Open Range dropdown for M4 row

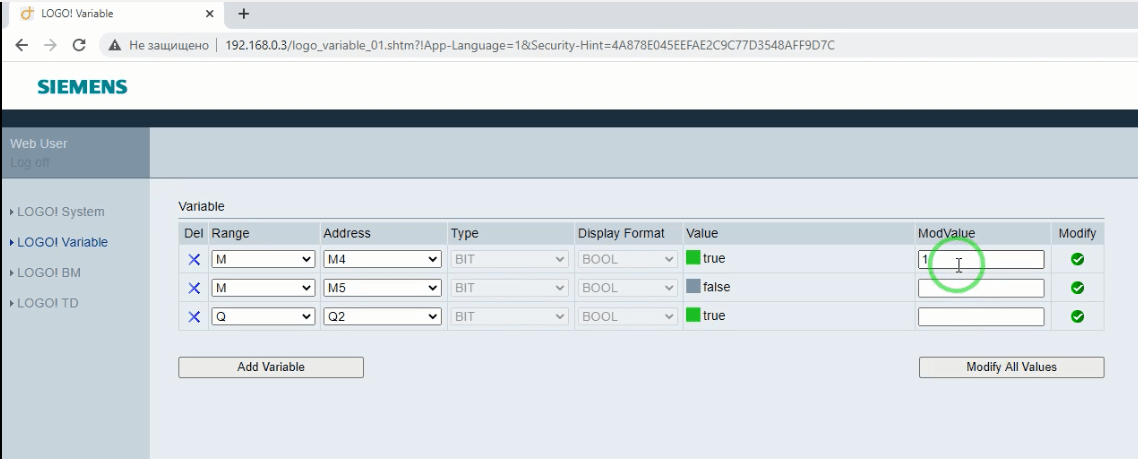263,260
